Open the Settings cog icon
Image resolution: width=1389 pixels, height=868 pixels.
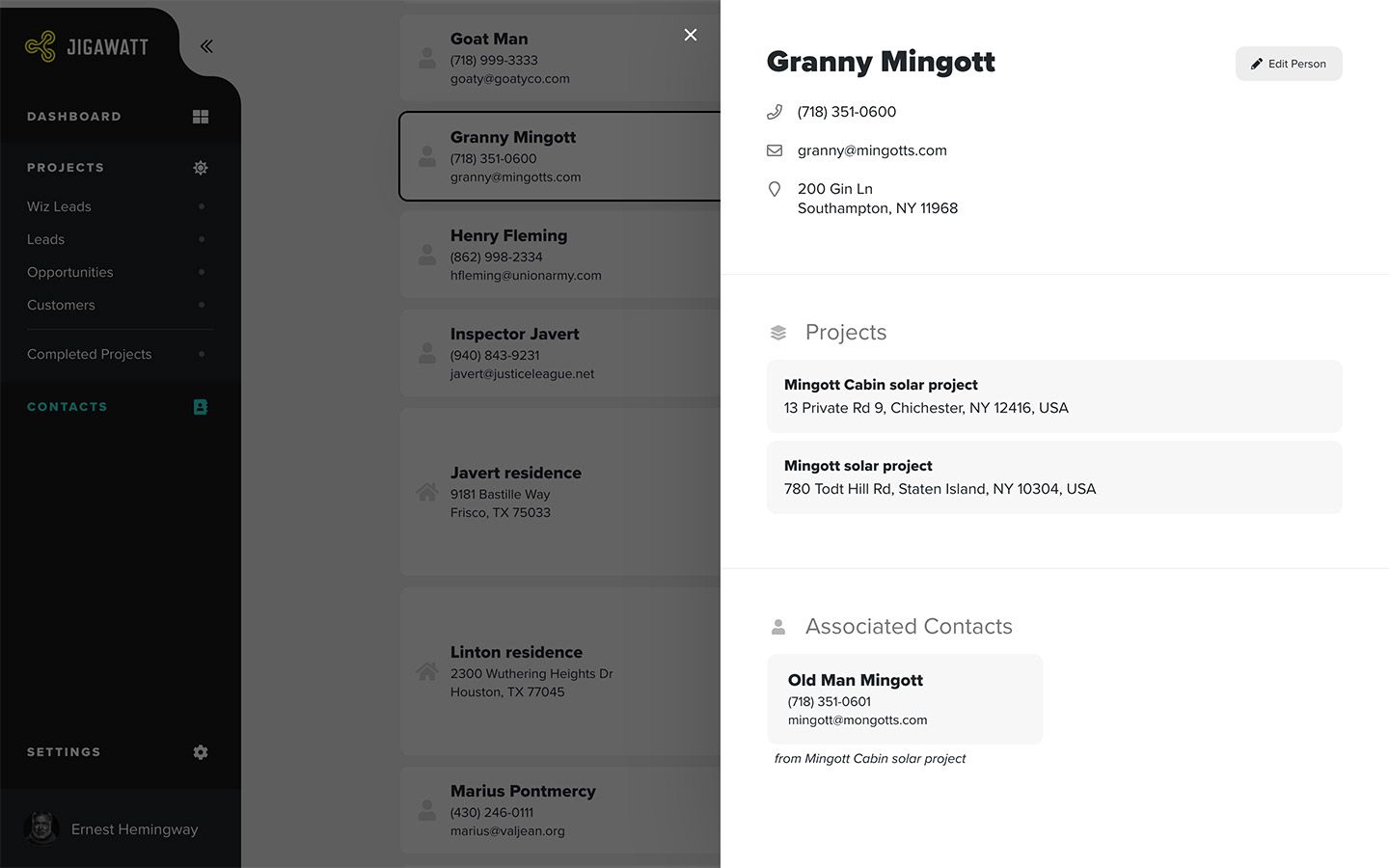201,752
